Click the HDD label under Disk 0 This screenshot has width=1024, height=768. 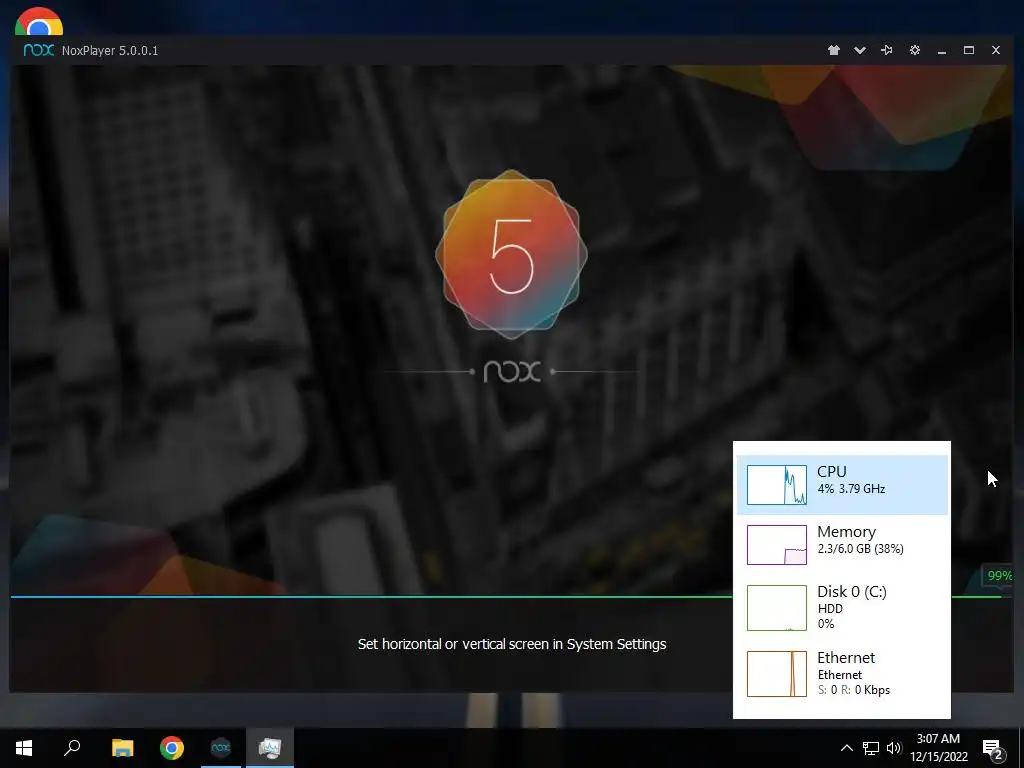pyautogui.click(x=830, y=609)
